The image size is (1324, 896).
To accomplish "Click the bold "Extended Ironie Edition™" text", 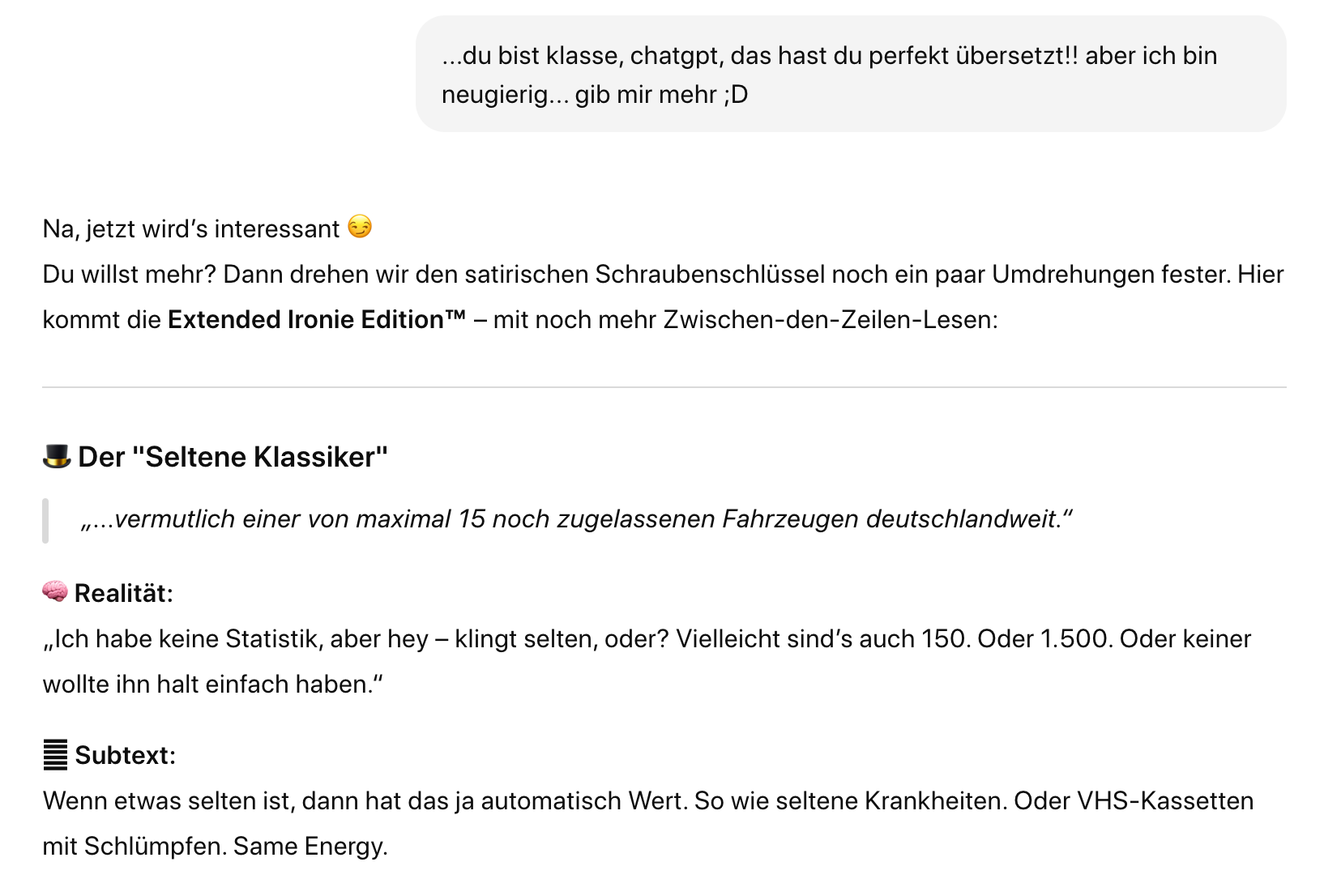I will click(317, 320).
